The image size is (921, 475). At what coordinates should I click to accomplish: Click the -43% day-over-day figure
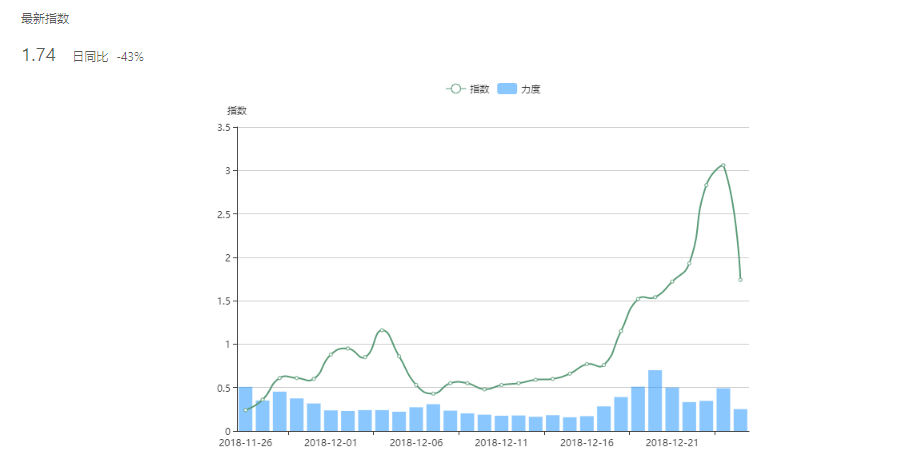(x=130, y=57)
